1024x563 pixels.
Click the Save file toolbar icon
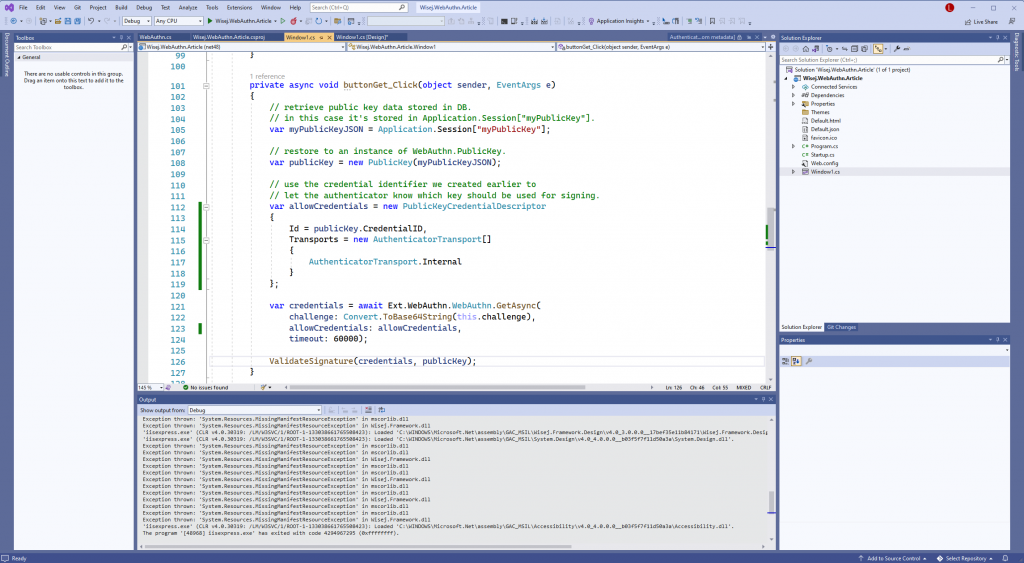[x=68, y=21]
